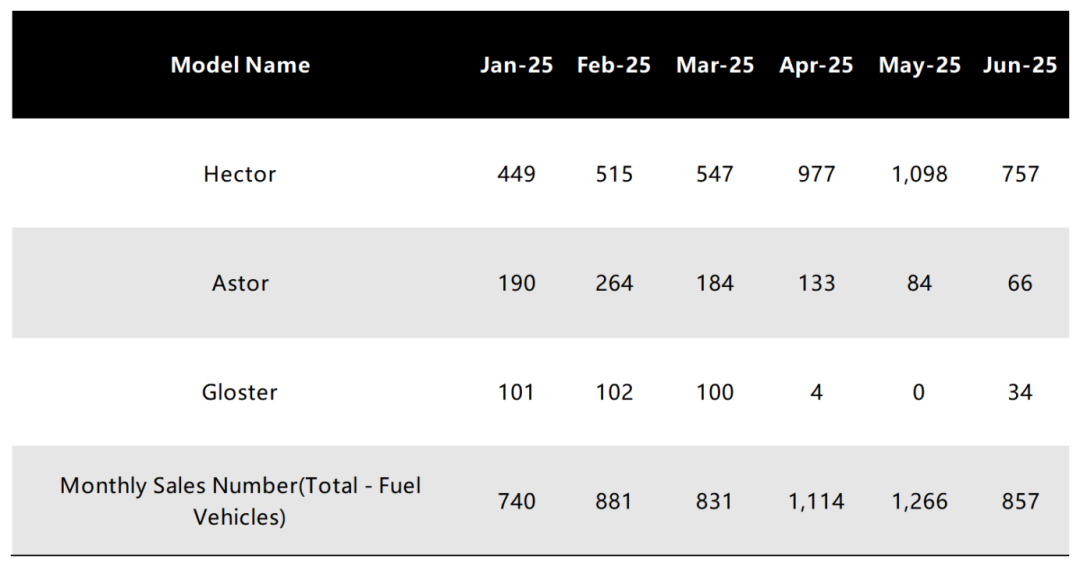This screenshot has height=567, width=1080.
Task: Select the Apr-25 column header
Action: click(816, 65)
